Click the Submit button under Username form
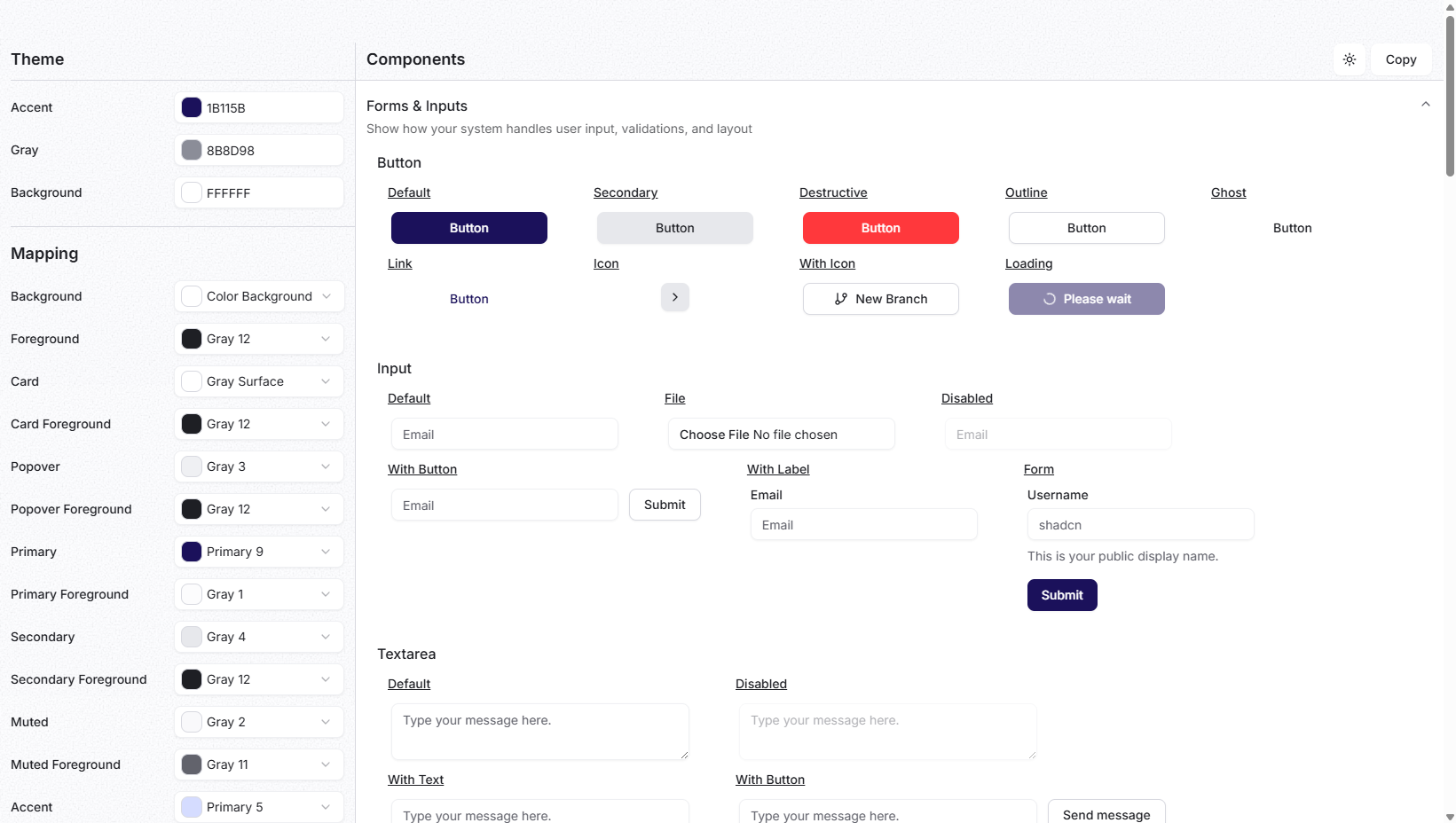 (1061, 595)
